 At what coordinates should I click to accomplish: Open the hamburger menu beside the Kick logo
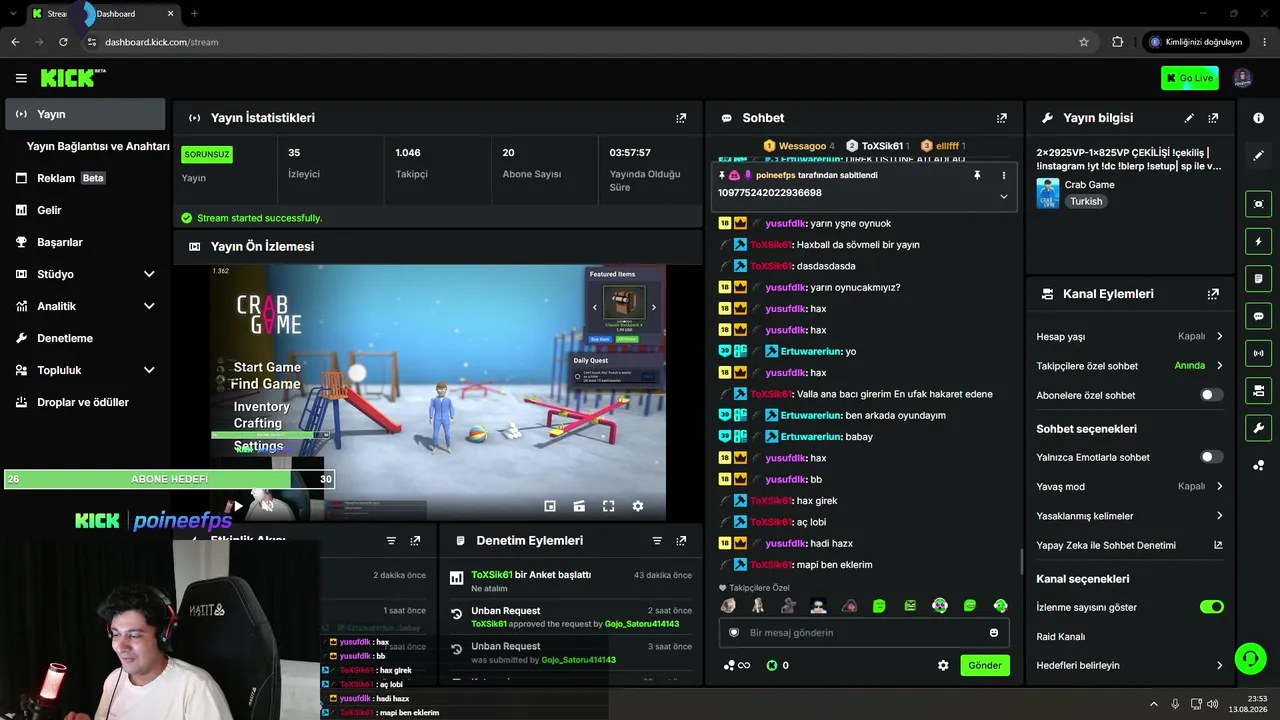point(21,78)
